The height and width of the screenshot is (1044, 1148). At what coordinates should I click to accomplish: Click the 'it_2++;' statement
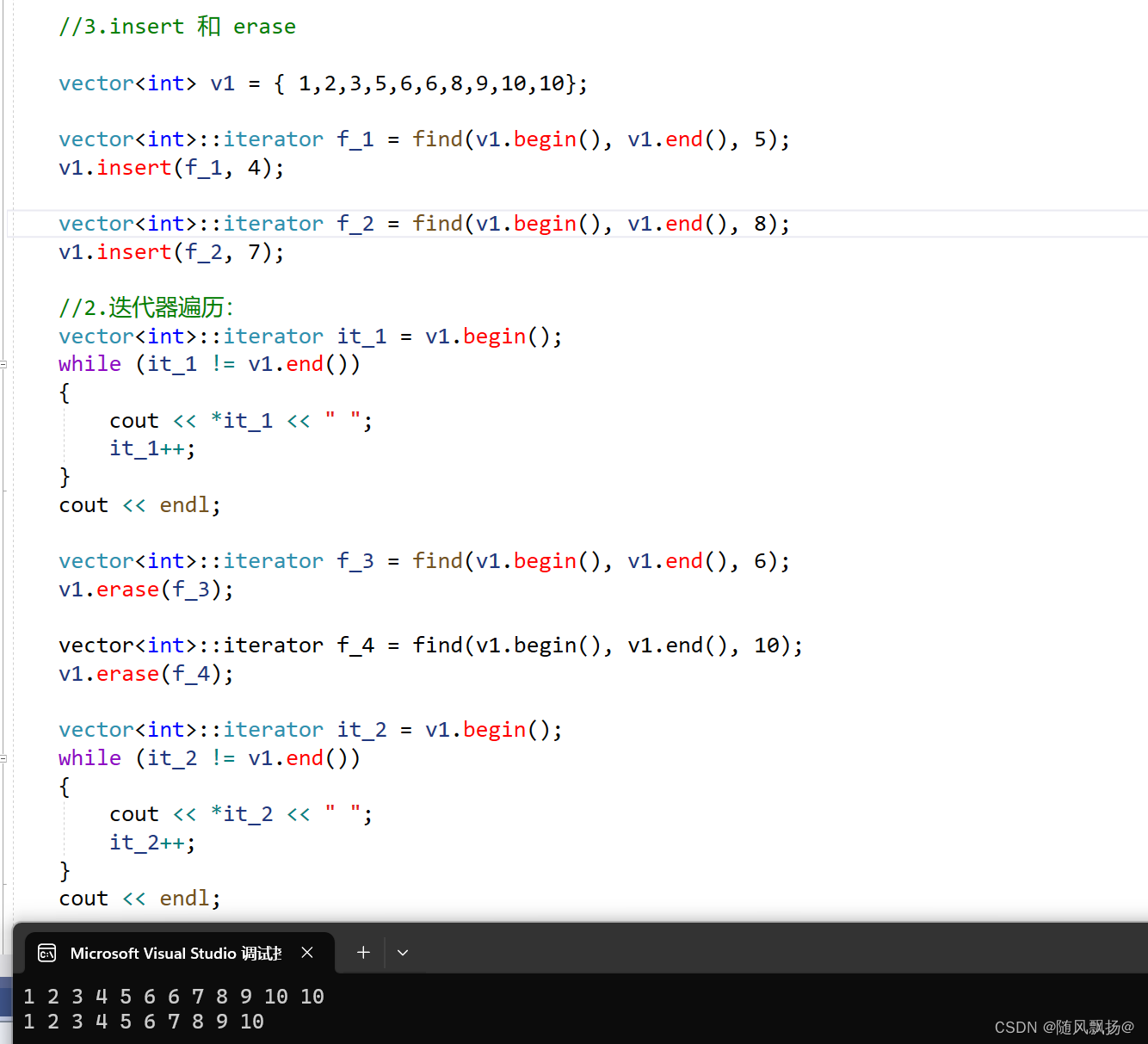(x=152, y=843)
